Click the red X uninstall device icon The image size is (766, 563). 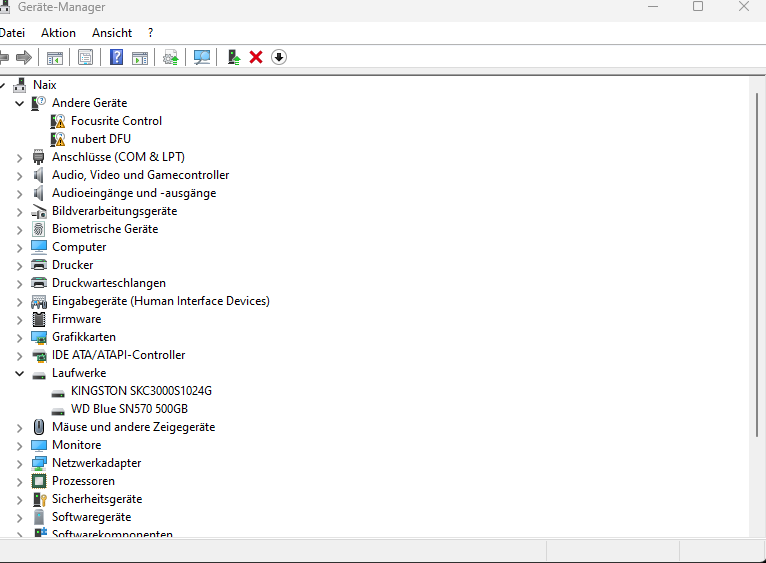(256, 57)
